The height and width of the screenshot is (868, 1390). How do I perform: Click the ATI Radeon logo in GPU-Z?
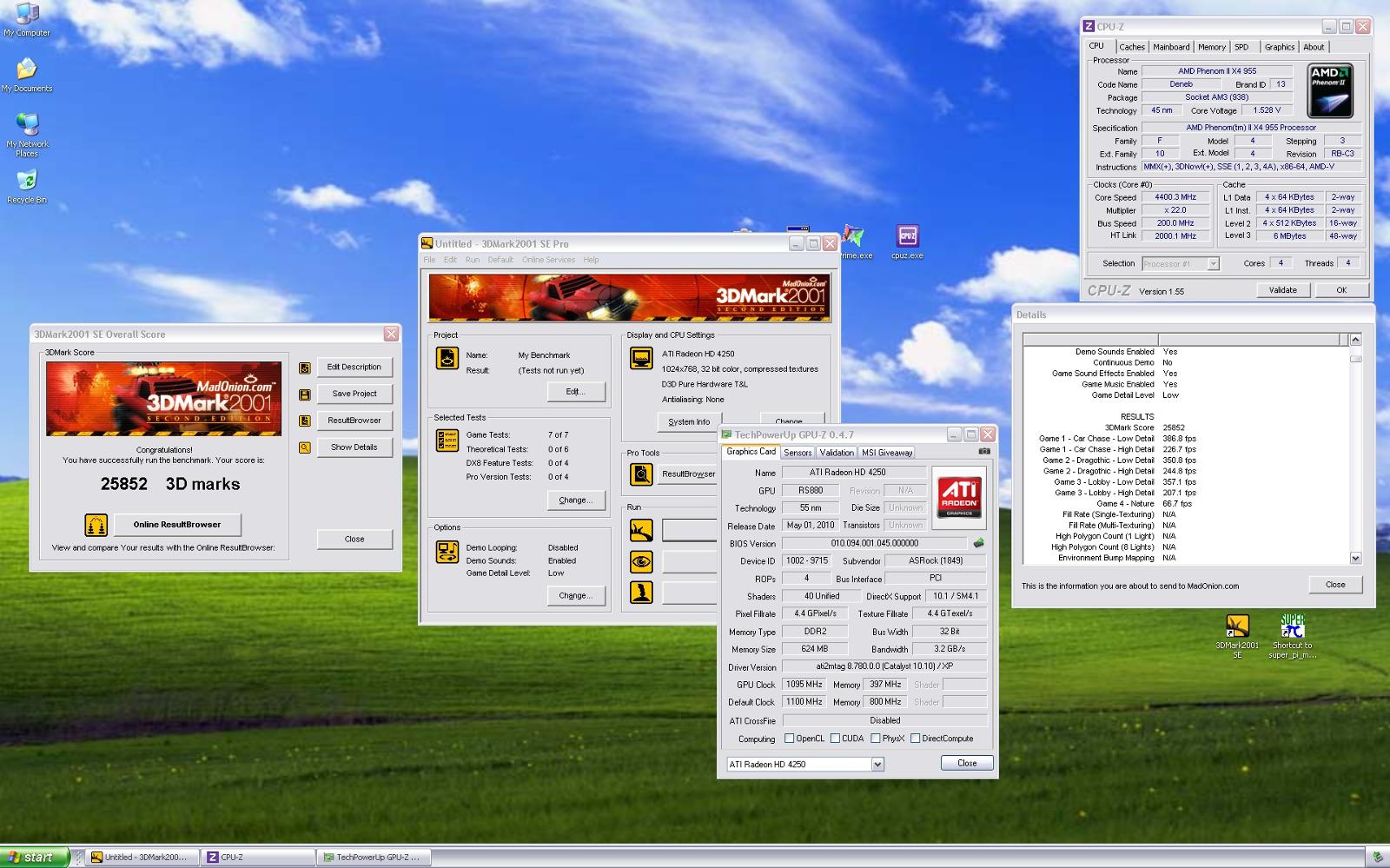pos(959,498)
